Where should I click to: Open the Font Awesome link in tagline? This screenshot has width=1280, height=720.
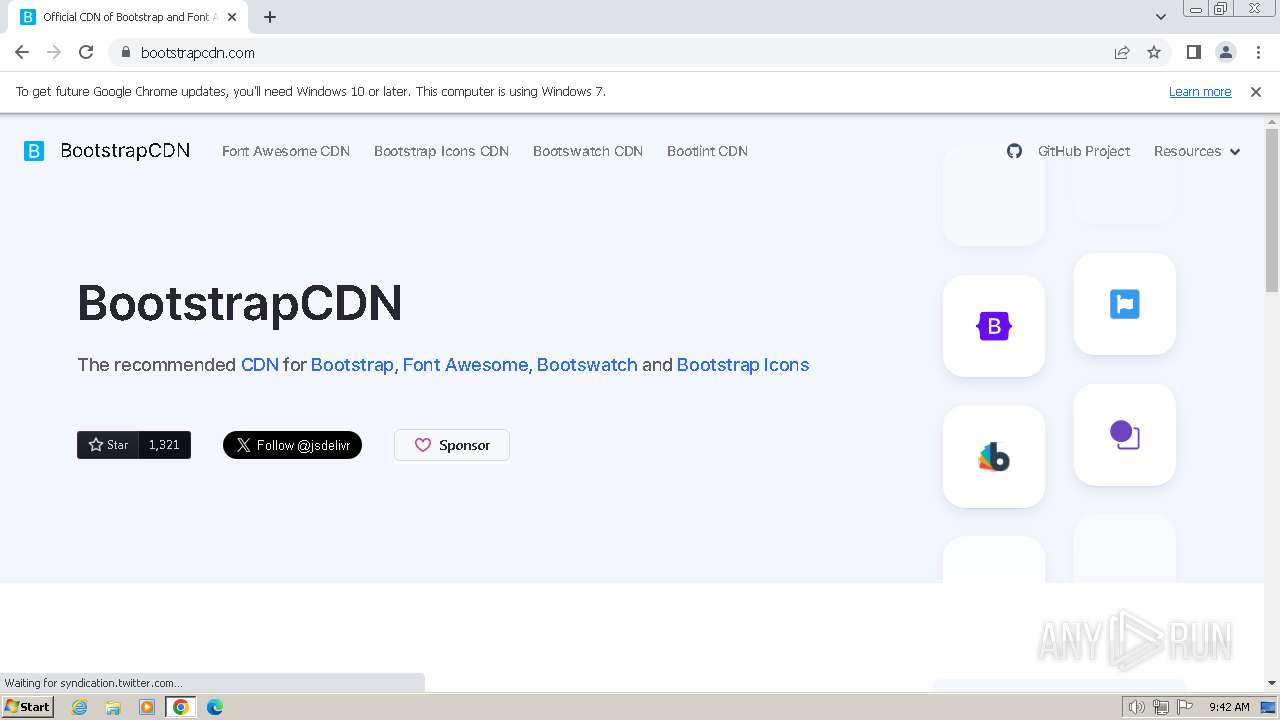point(465,365)
